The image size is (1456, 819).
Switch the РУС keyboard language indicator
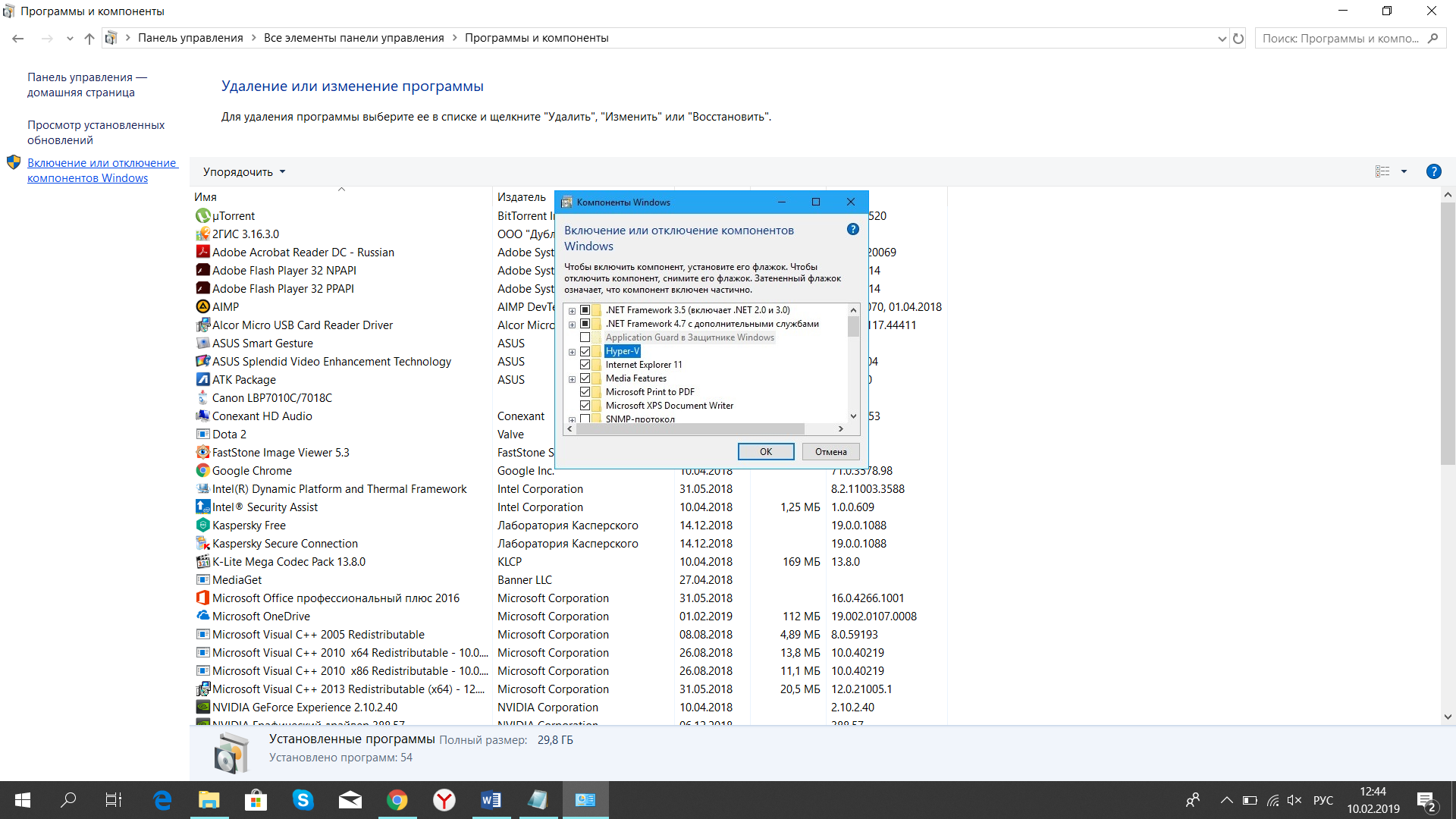click(x=1323, y=800)
